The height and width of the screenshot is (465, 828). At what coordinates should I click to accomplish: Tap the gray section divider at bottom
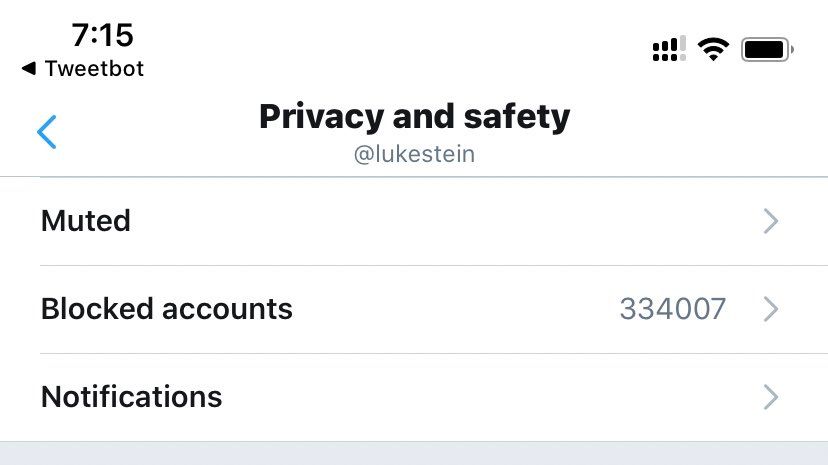pyautogui.click(x=414, y=453)
